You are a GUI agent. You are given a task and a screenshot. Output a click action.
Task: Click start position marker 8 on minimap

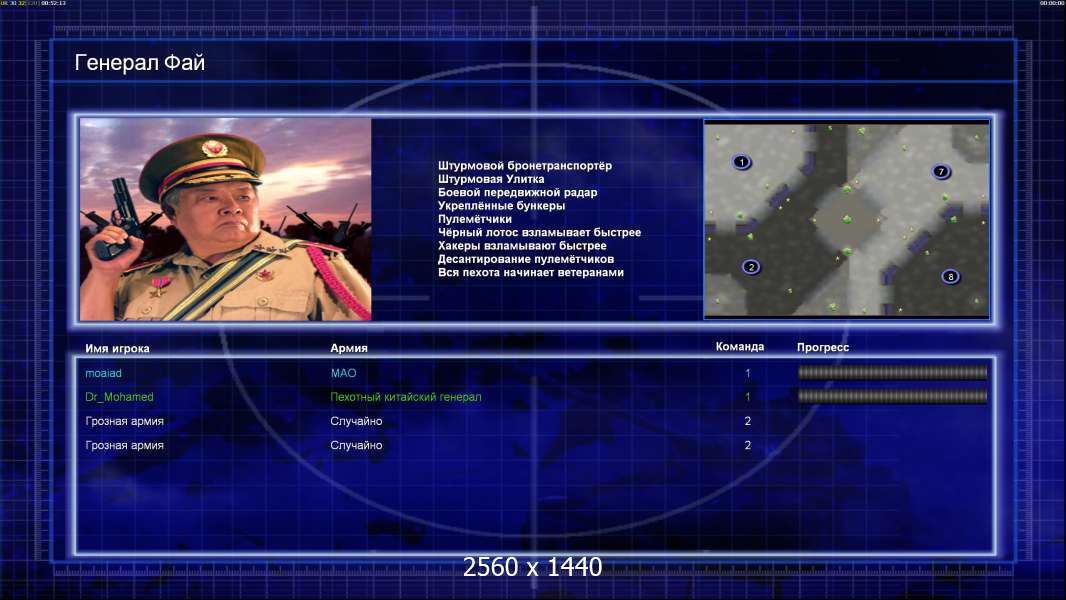pos(950,276)
